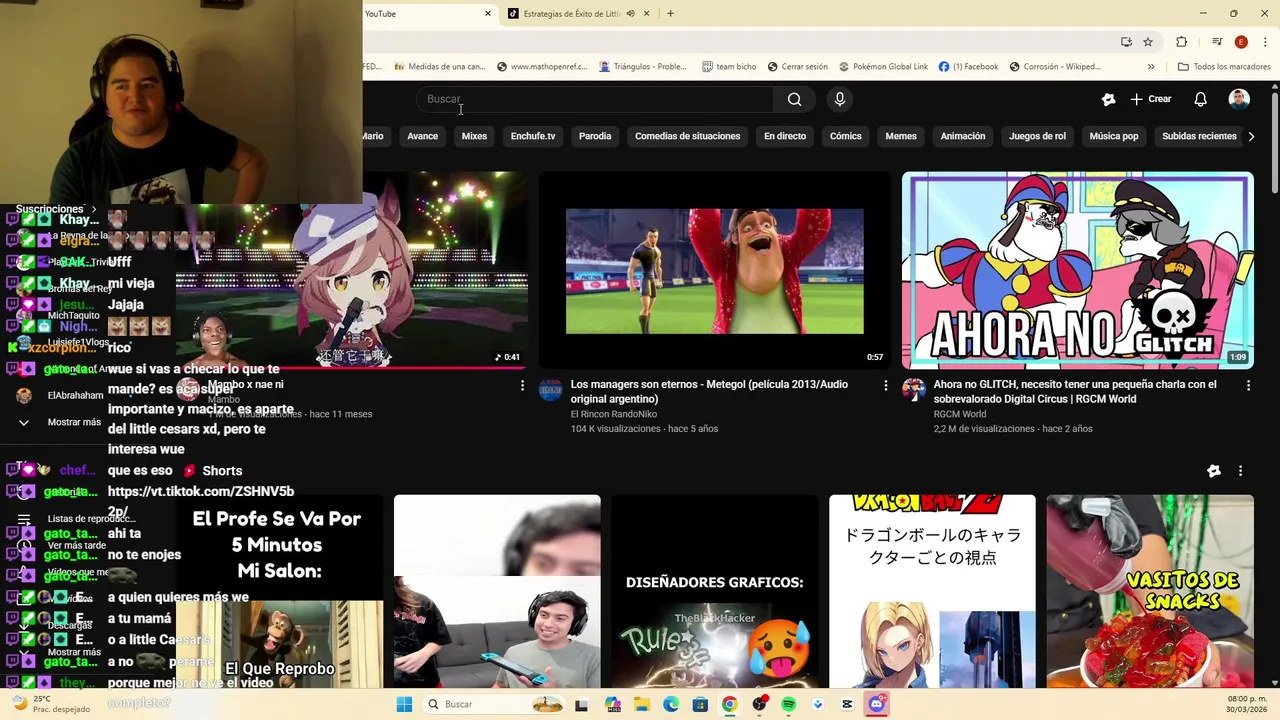Open Discord from the taskbar
1280x720 pixels.
(877, 704)
